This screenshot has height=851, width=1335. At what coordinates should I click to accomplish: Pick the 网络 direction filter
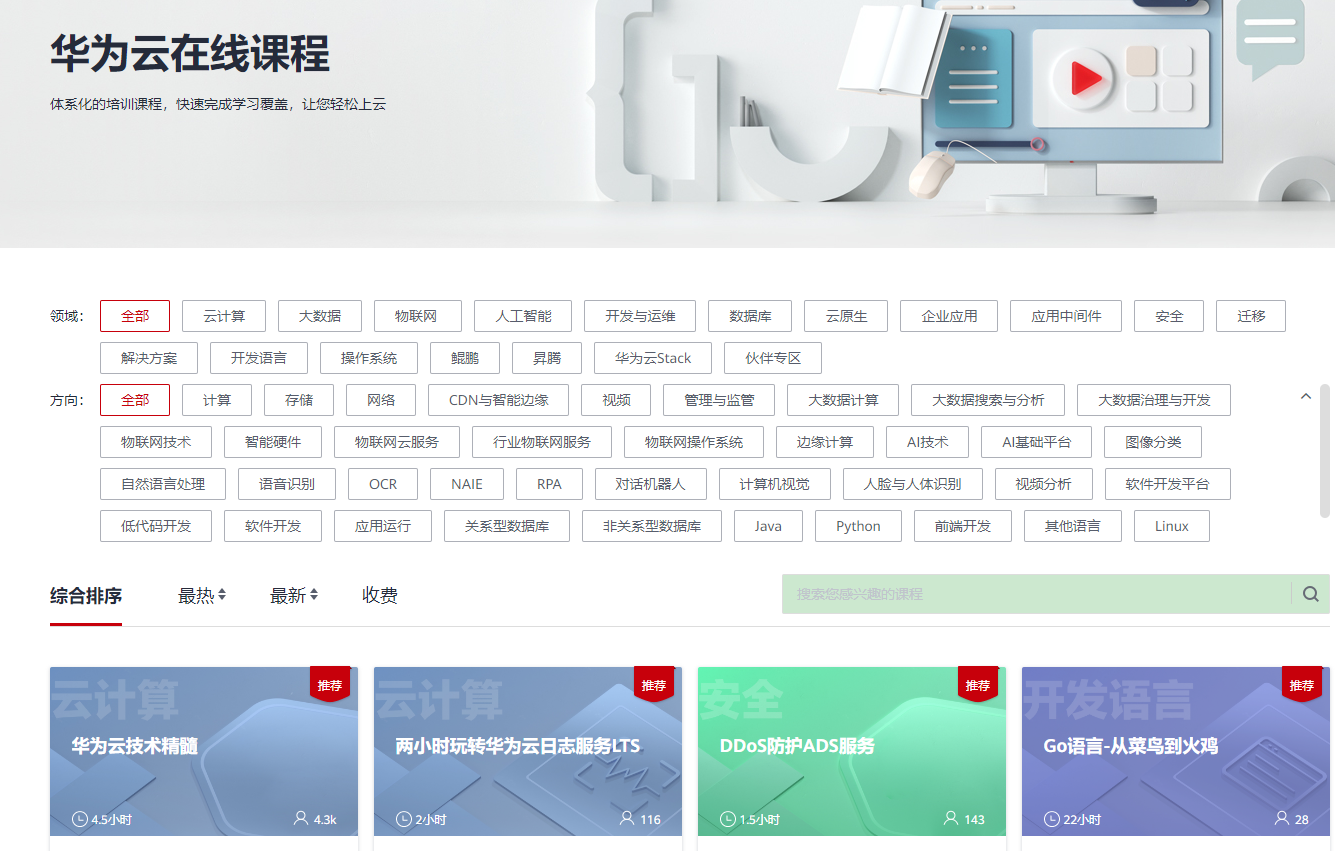(381, 400)
